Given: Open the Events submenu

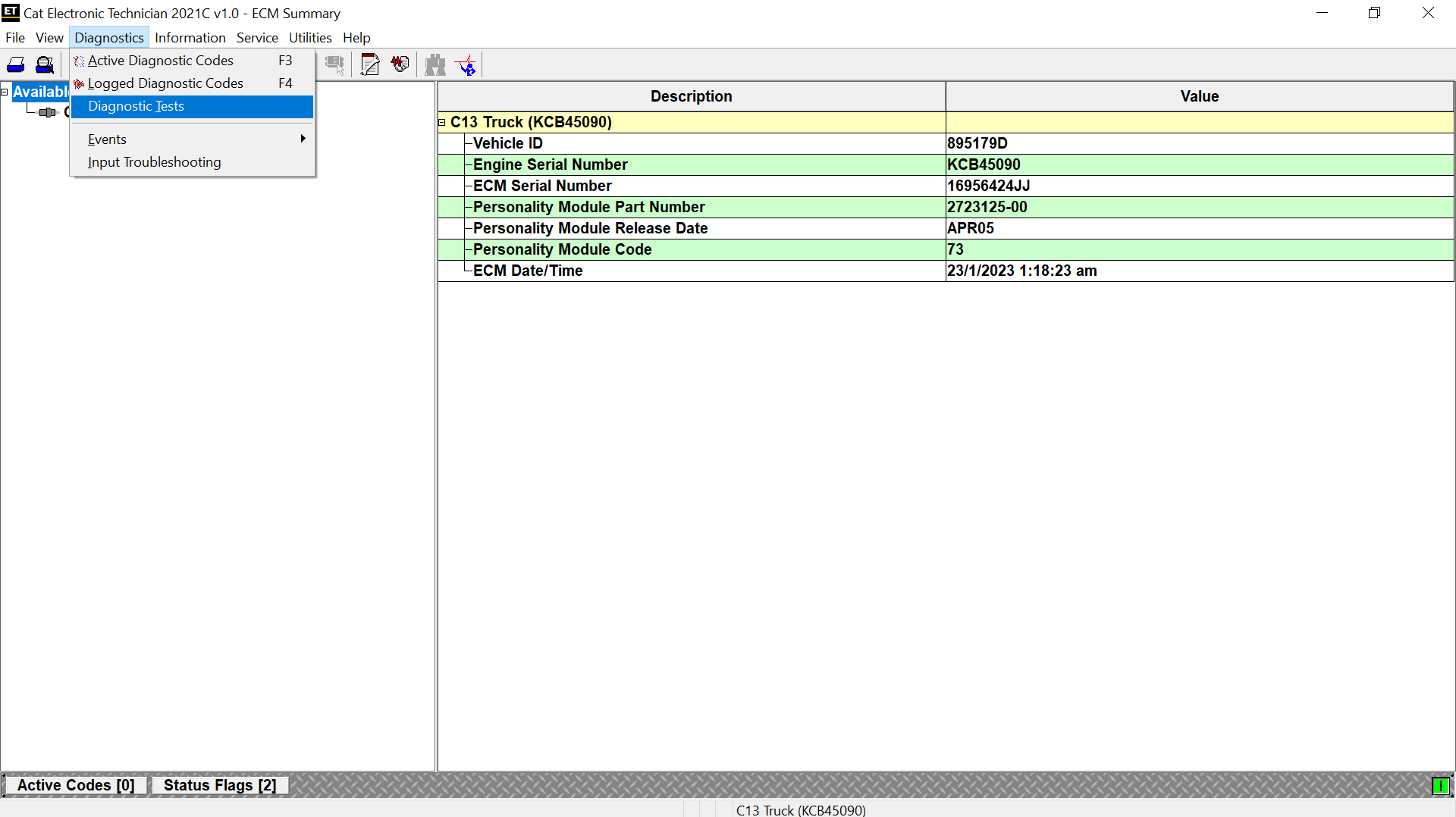Looking at the screenshot, I should [x=107, y=139].
